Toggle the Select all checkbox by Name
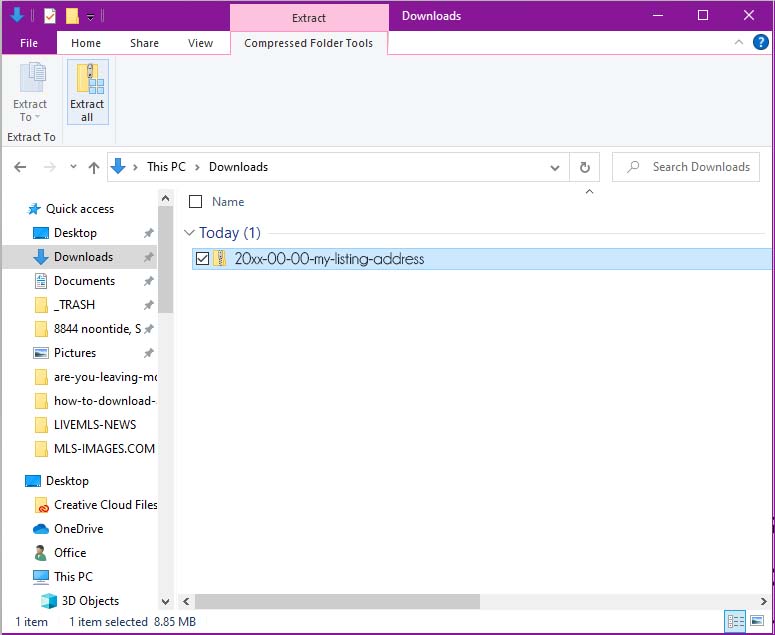The image size is (775, 635). (x=196, y=202)
